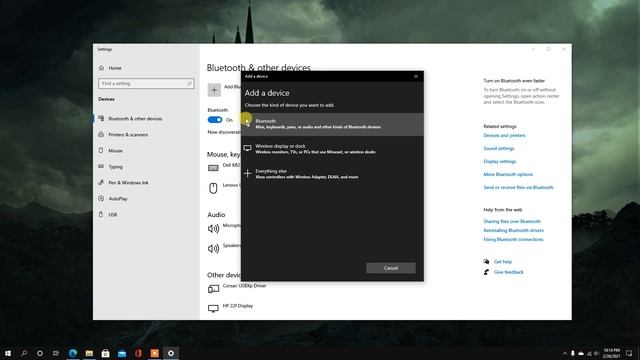Click the Add Bluetooth device plus button
The height and width of the screenshot is (360, 640).
pos(214,90)
